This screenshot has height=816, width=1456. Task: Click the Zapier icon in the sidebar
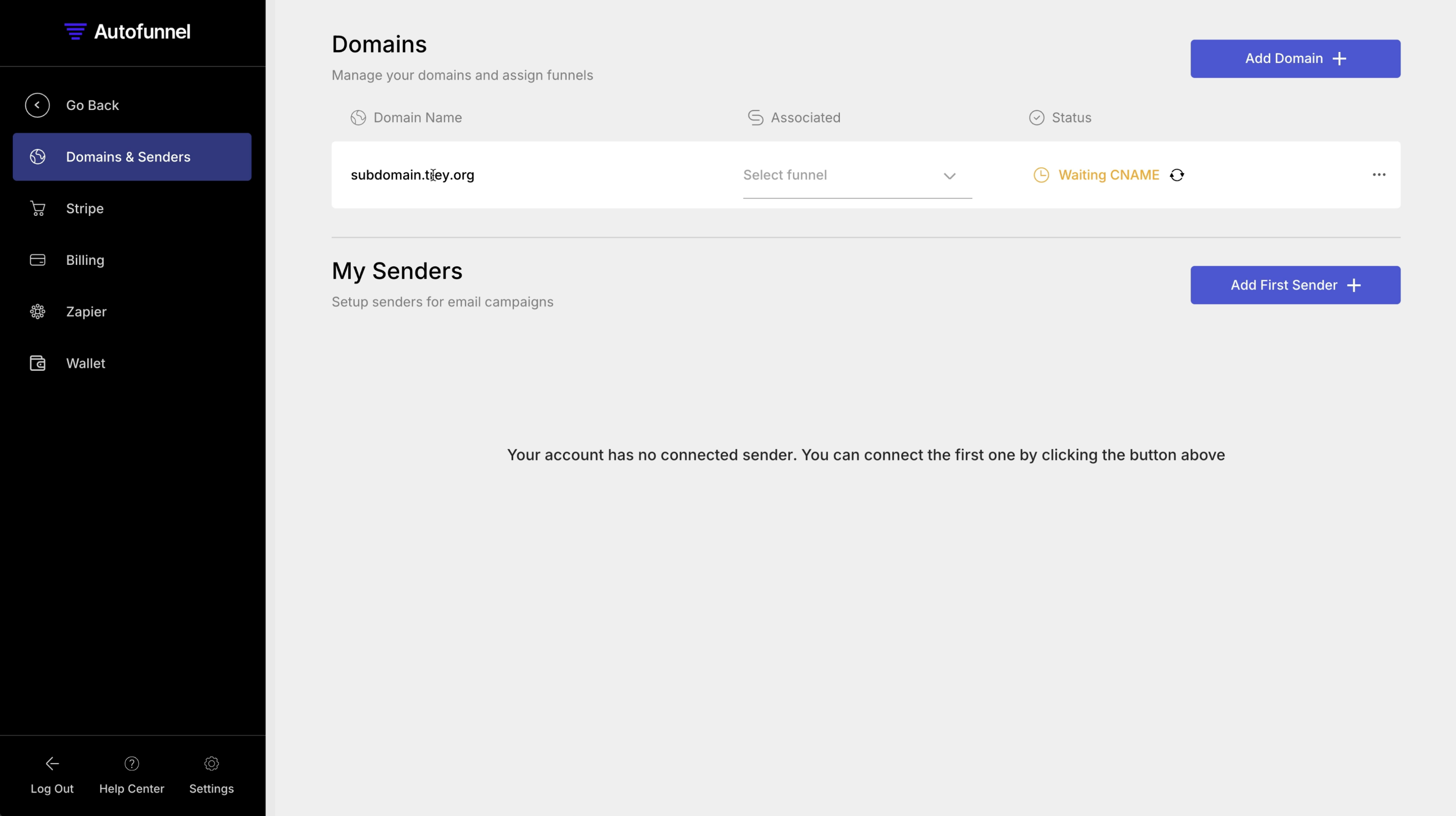click(38, 311)
